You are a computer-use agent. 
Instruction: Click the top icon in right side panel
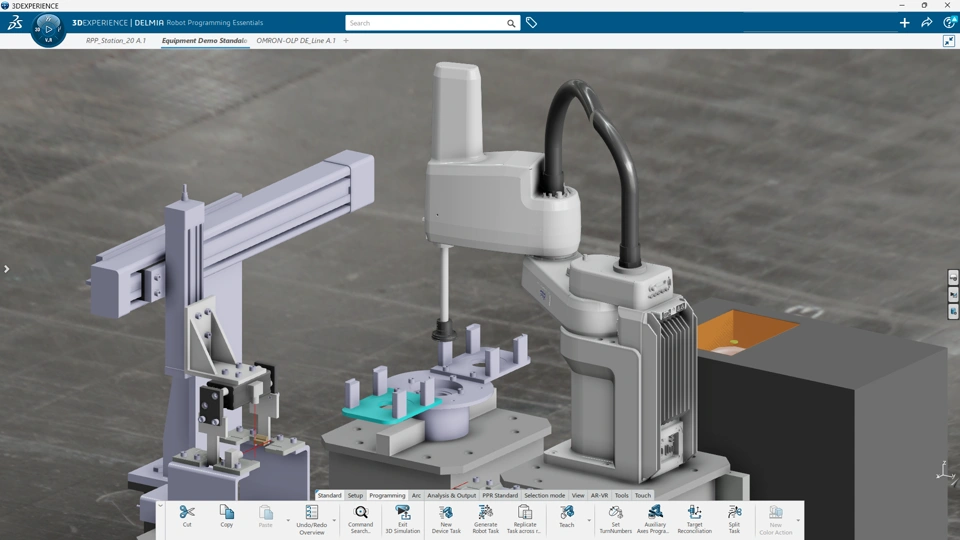(x=953, y=277)
